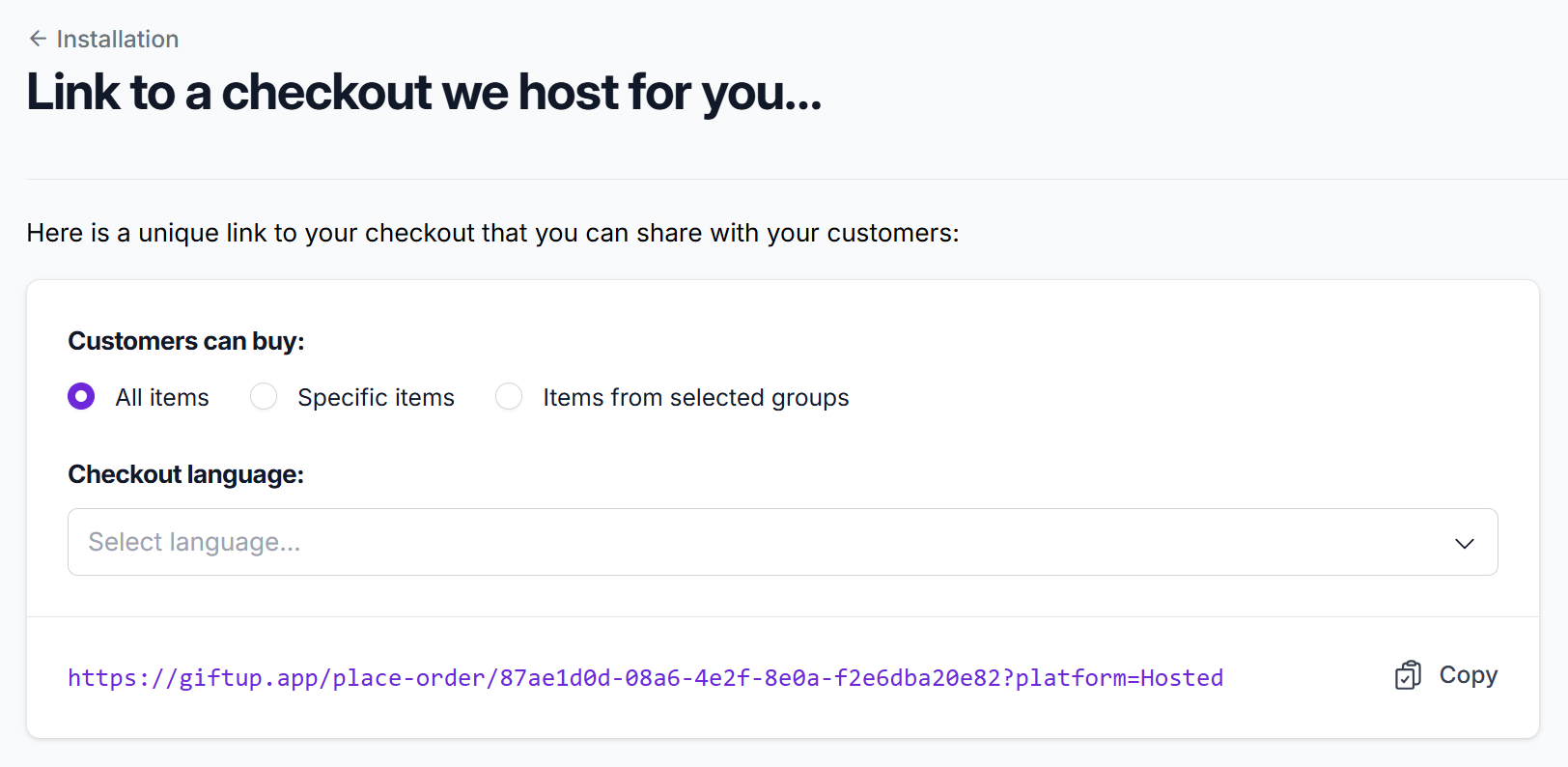Enable the Items from selected groups radio
1568x767 pixels.
pos(509,397)
